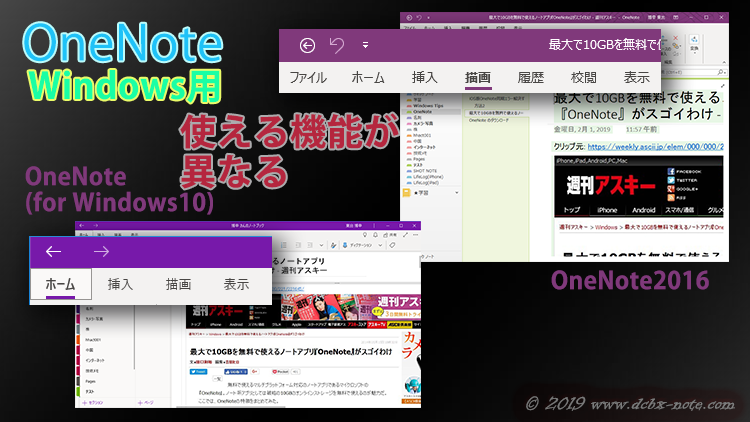This screenshot has height=422, width=750.
Task: Select the Windows Tips section in OneNote 2016
Action: click(428, 106)
